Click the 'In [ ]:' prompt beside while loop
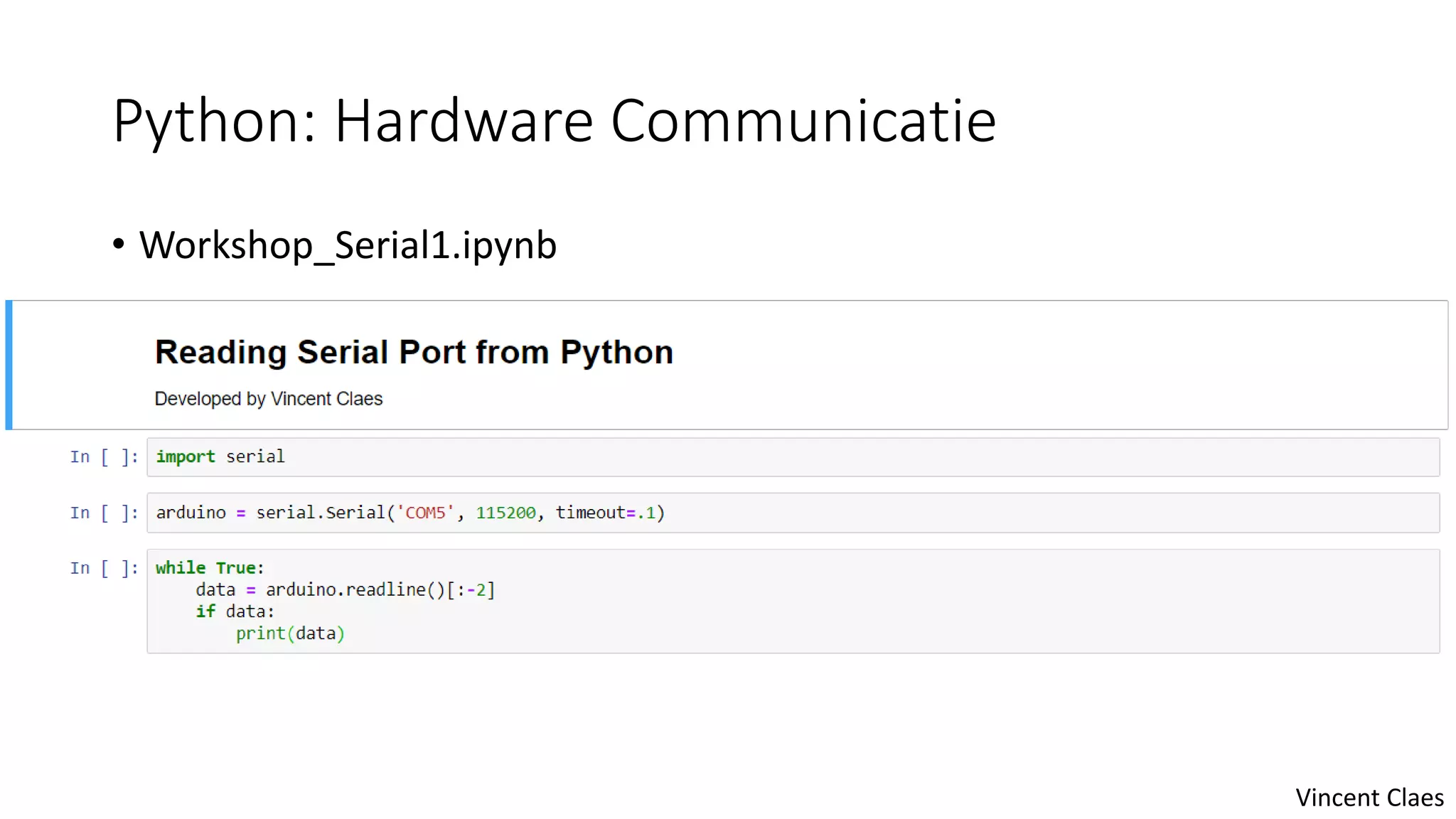 pyautogui.click(x=104, y=568)
